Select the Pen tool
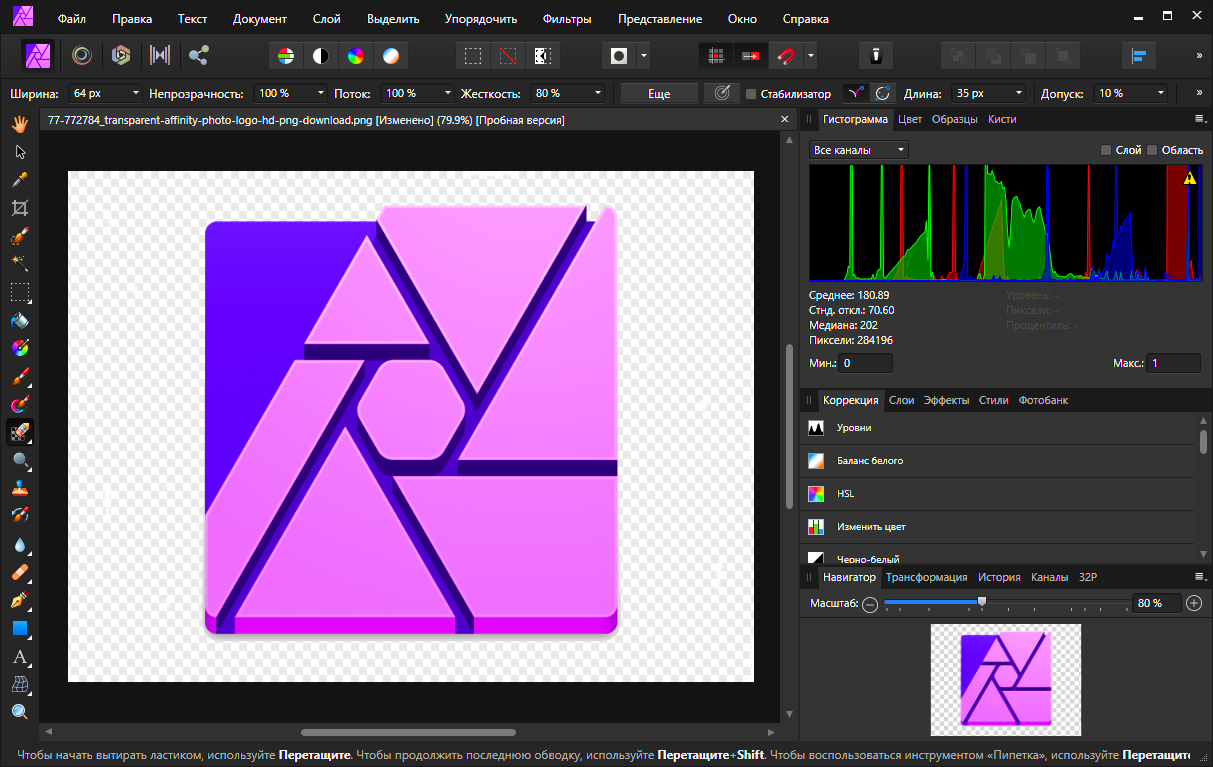The height and width of the screenshot is (767, 1213). click(x=19, y=601)
